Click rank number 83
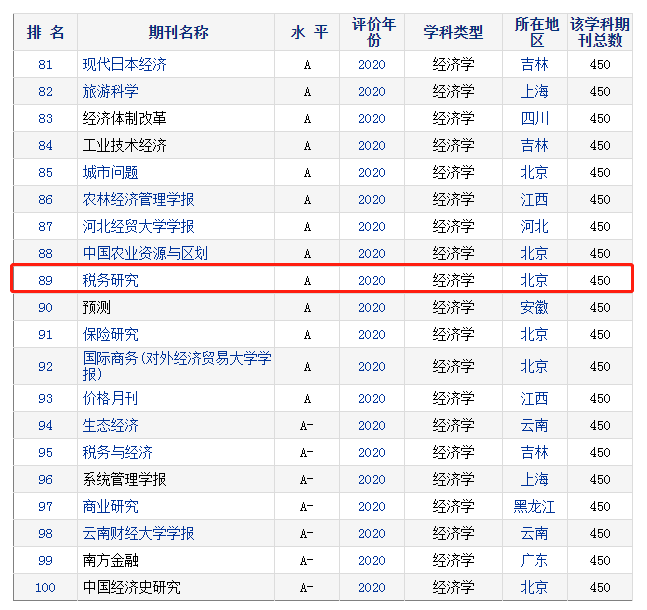Image resolution: width=647 pixels, height=610 pixels. [x=45, y=118]
